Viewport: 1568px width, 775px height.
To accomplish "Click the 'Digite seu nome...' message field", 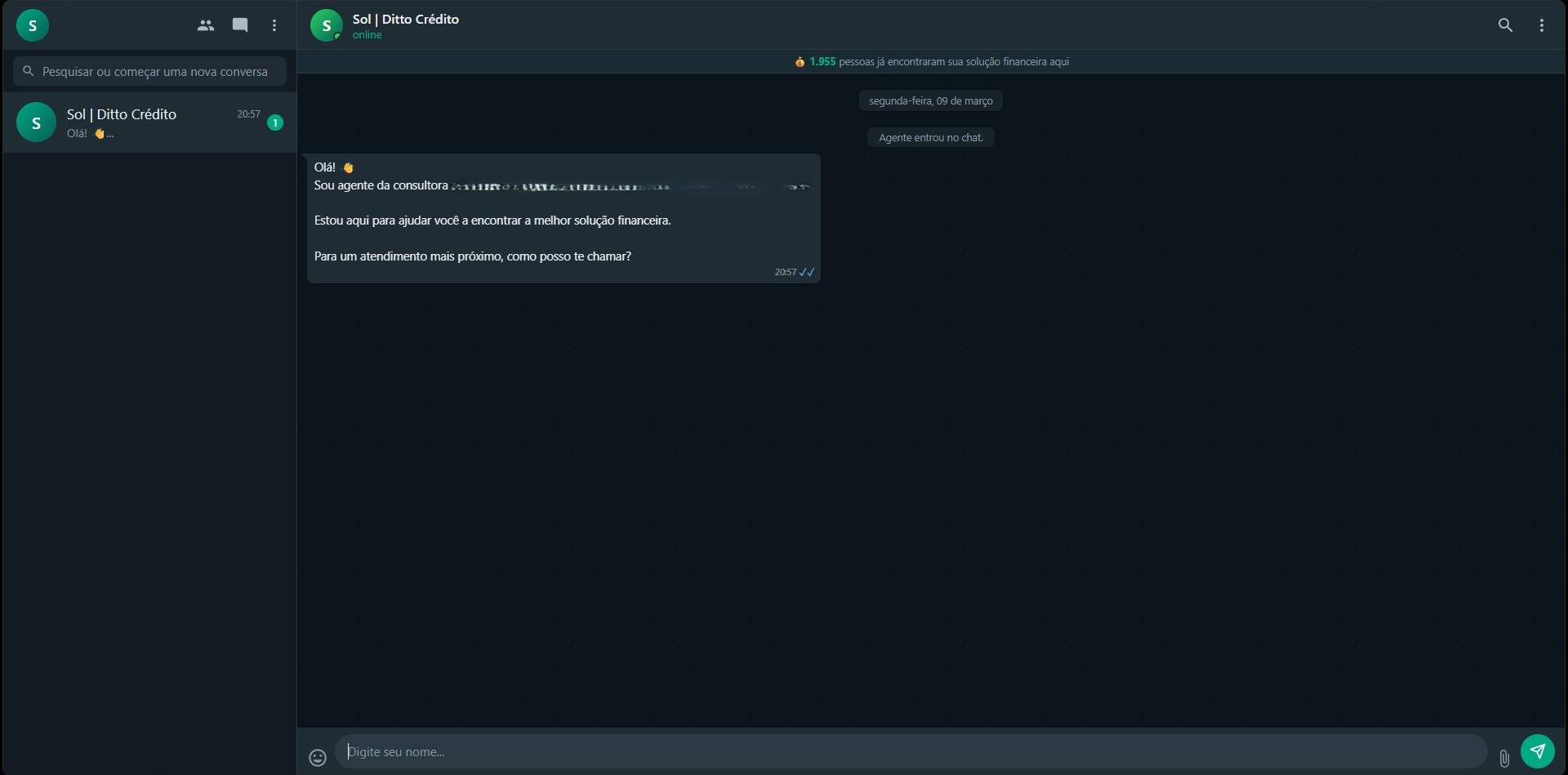I will (911, 751).
